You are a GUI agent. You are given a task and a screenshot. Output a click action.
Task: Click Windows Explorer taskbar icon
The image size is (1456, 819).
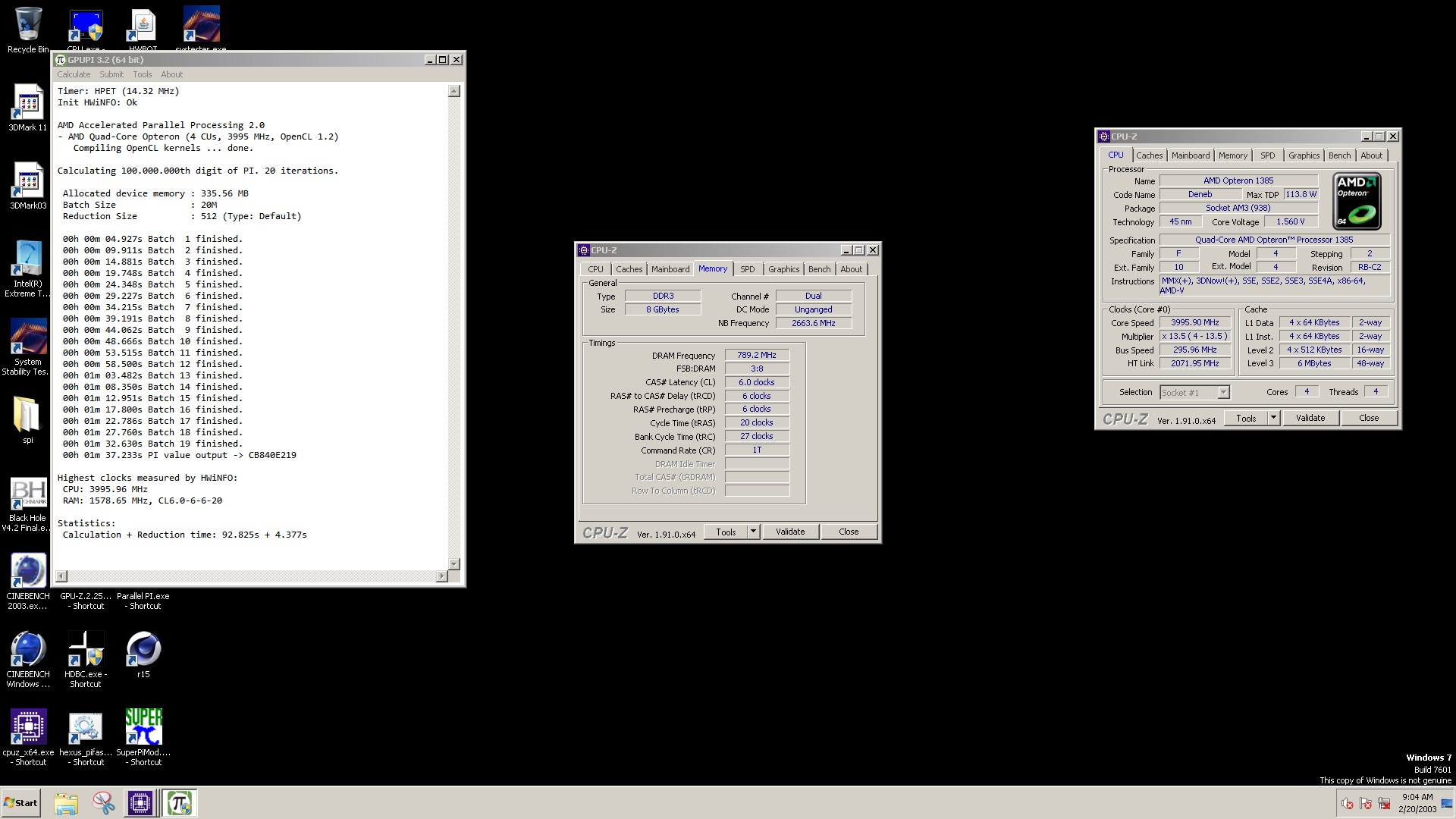[x=66, y=803]
